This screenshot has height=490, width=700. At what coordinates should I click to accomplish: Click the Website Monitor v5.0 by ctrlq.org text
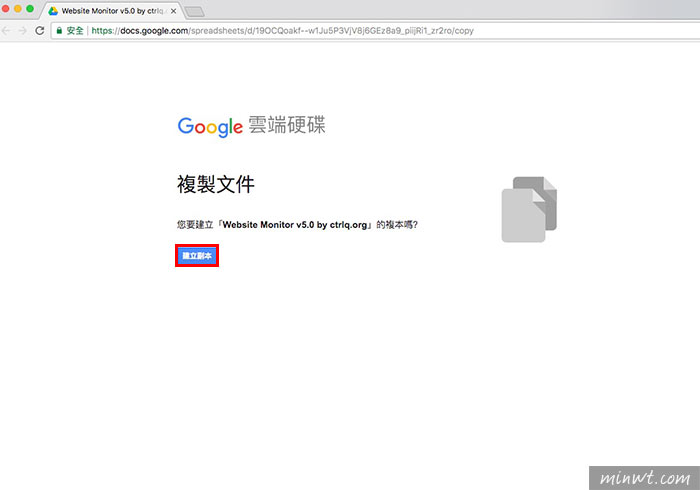click(x=295, y=224)
